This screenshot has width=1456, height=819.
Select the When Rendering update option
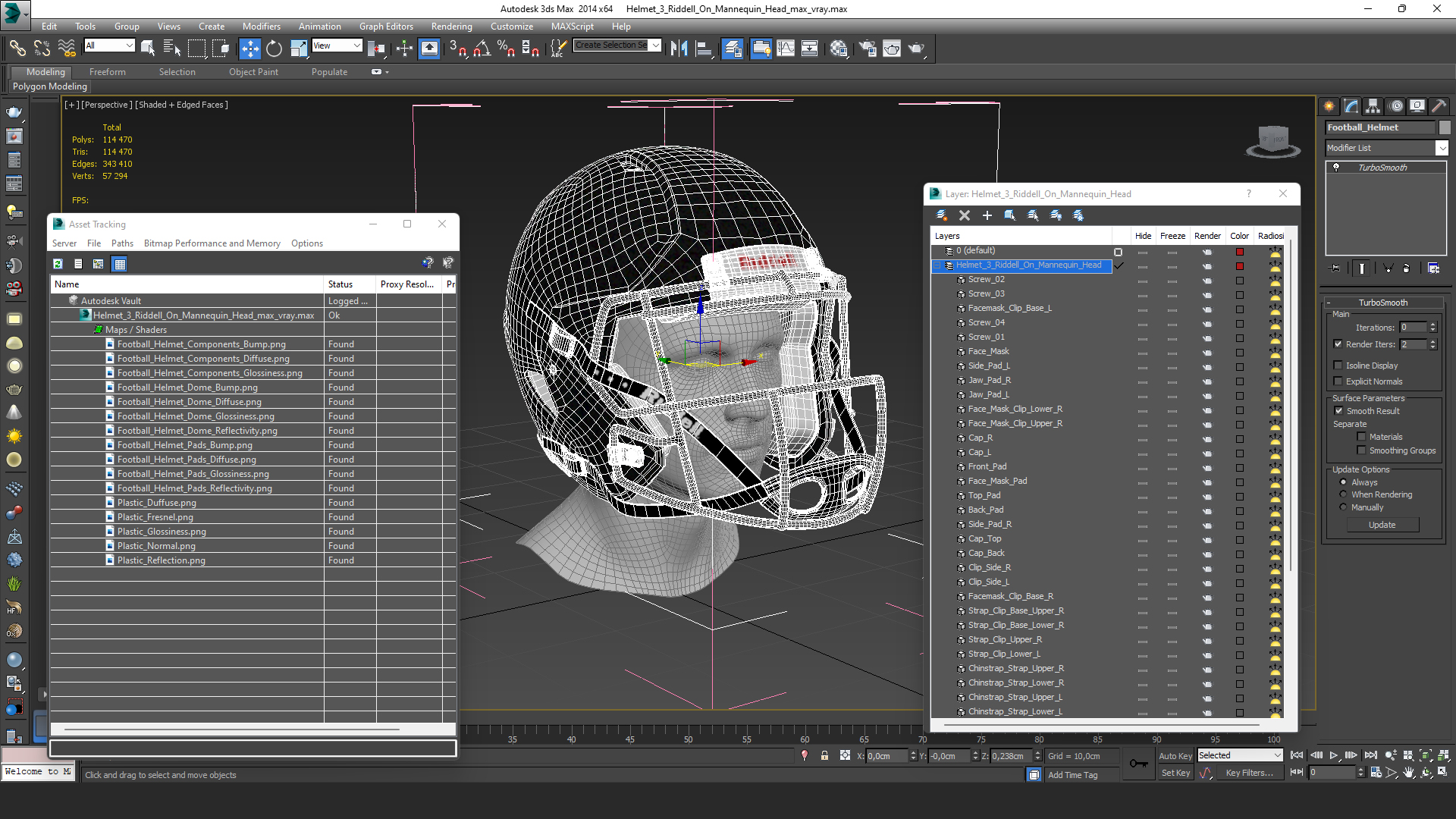pyautogui.click(x=1344, y=494)
